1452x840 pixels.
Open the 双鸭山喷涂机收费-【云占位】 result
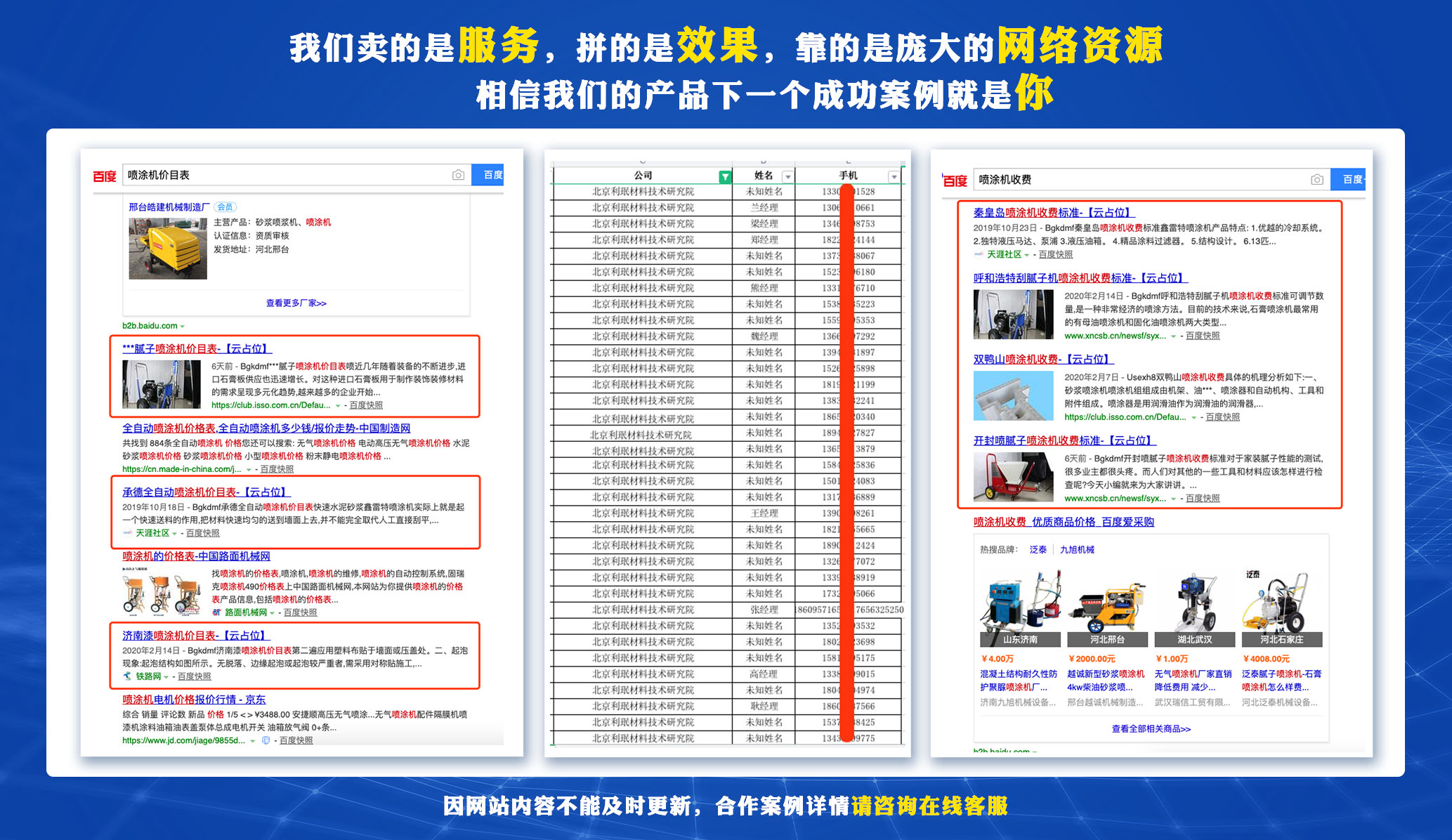point(1044,359)
